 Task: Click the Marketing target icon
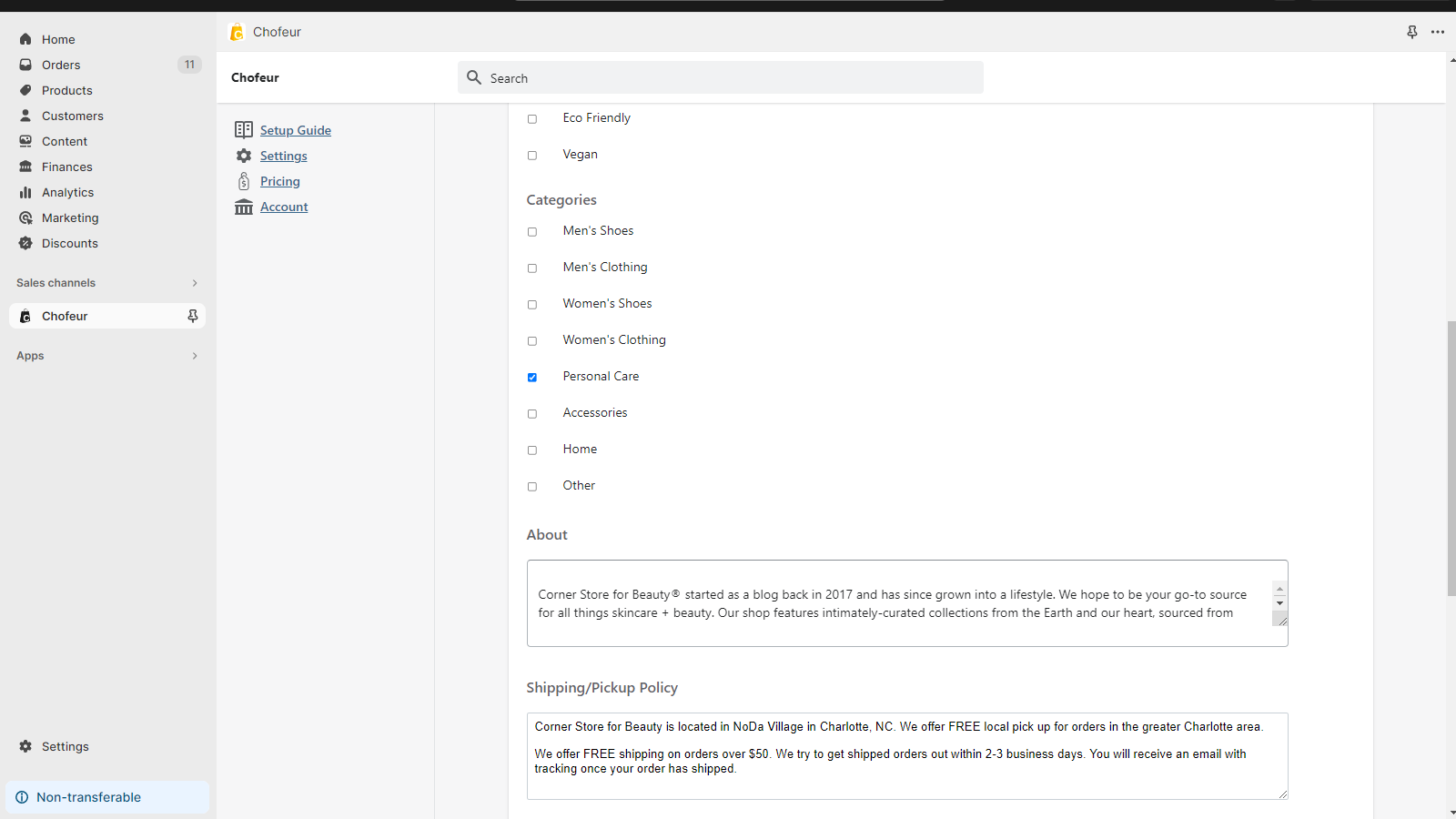pos(25,217)
